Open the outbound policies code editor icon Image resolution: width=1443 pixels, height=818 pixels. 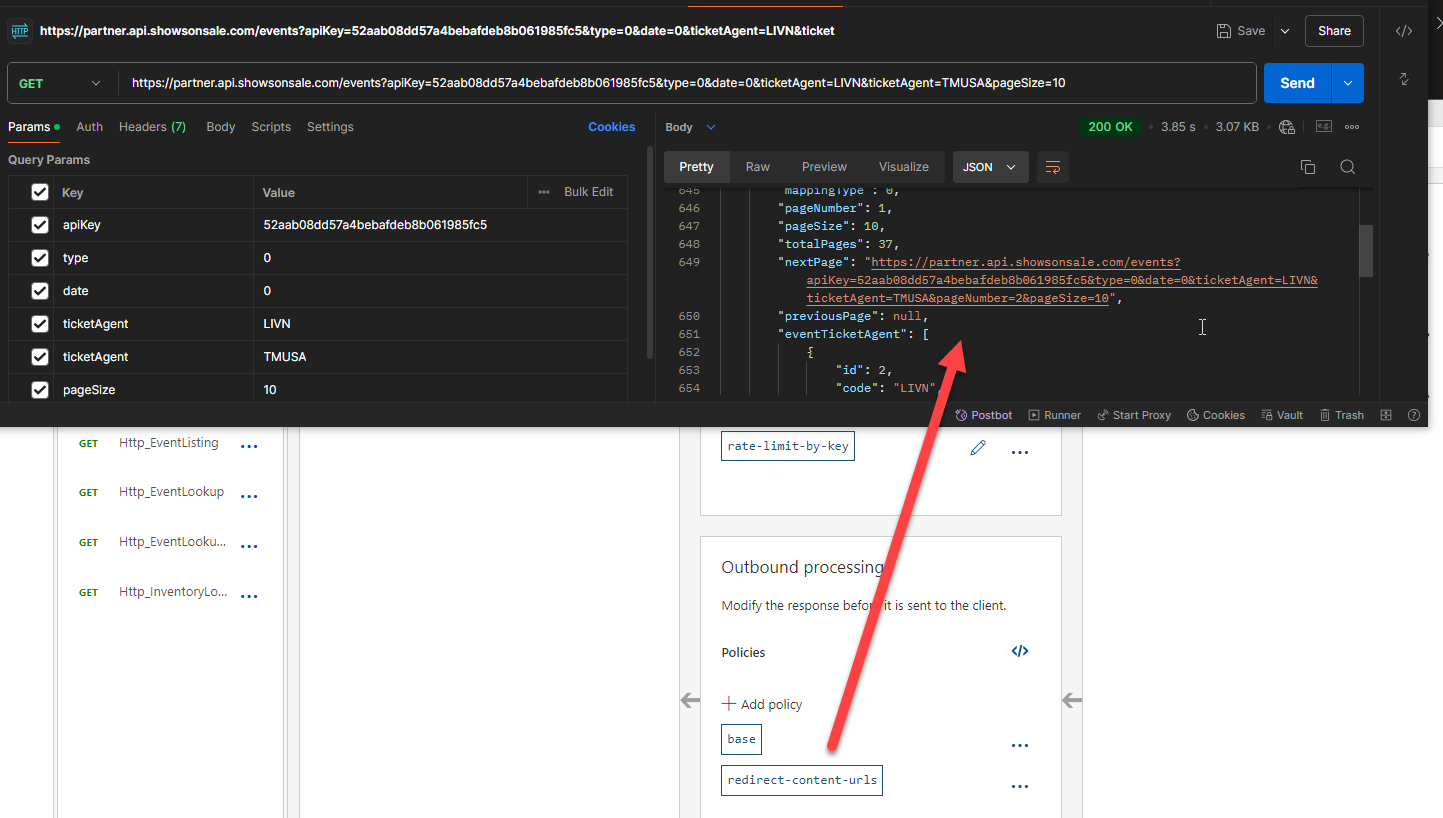(x=1020, y=651)
